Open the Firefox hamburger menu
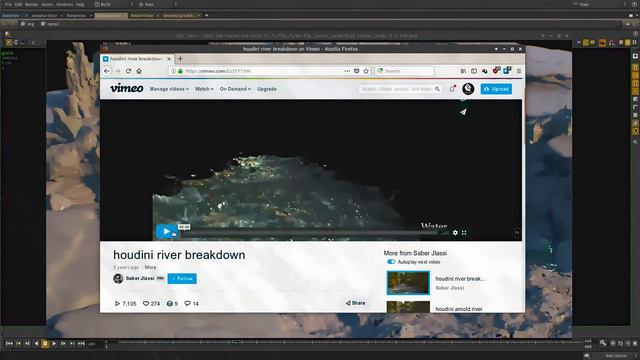This screenshot has height=360, width=640. point(519,71)
